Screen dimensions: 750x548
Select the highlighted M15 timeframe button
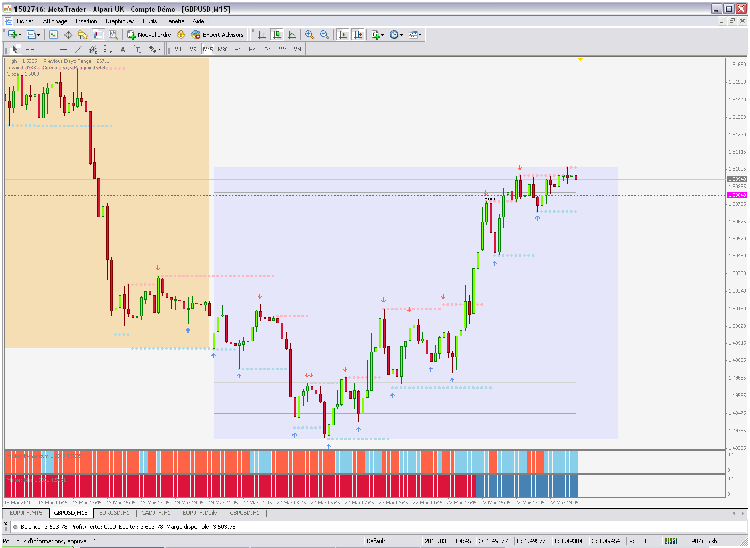coord(208,49)
